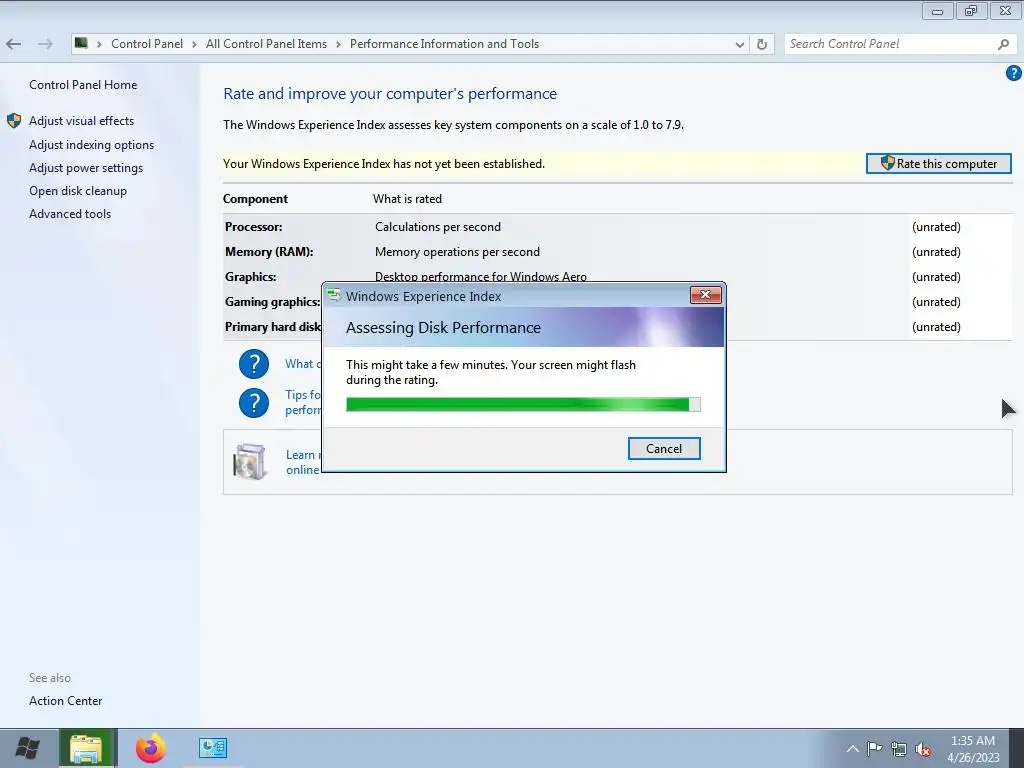Click All Control Panel Items breadcrumb
This screenshot has width=1024, height=768.
(266, 44)
